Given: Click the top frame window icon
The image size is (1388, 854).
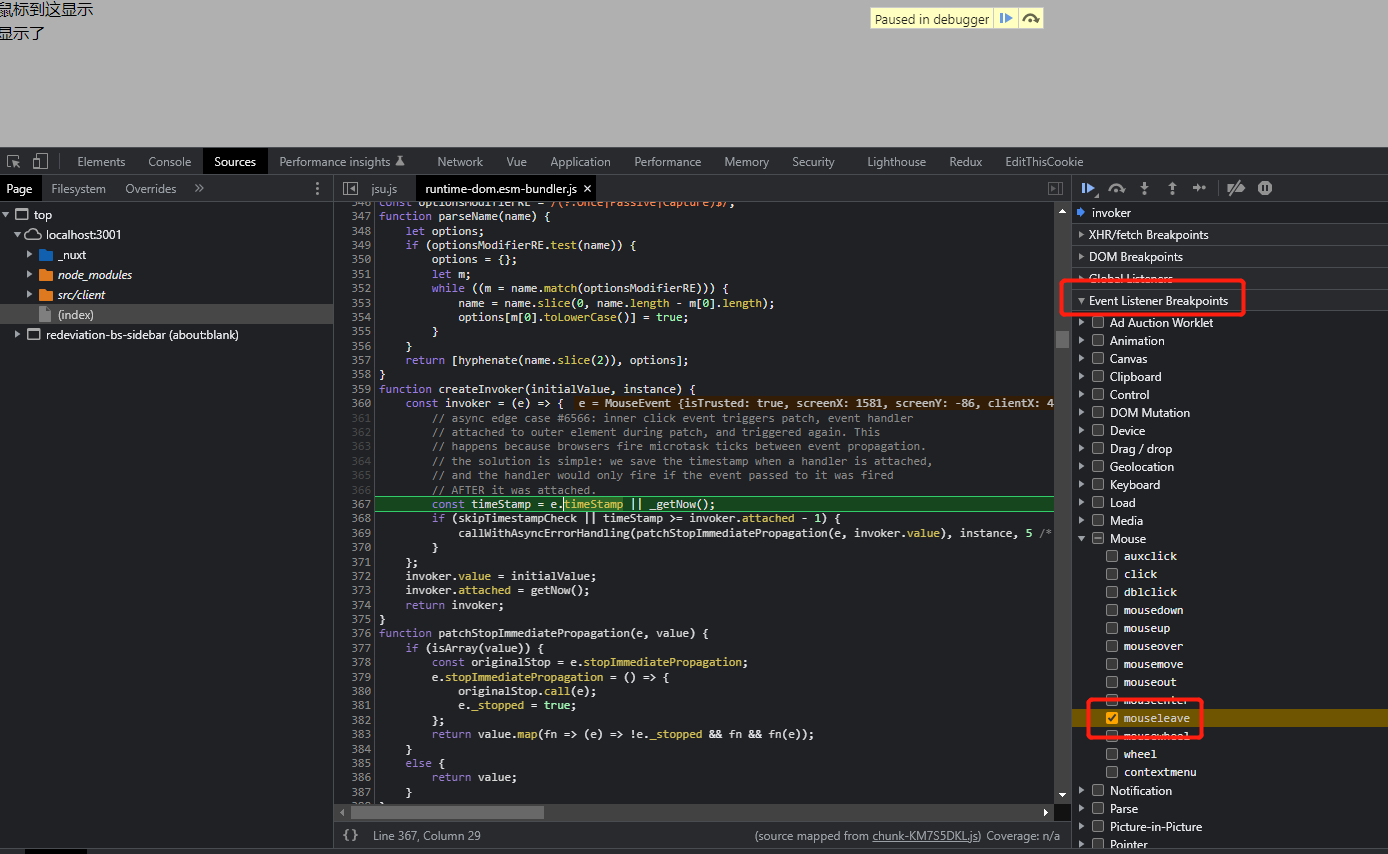Looking at the screenshot, I should [x=21, y=215].
